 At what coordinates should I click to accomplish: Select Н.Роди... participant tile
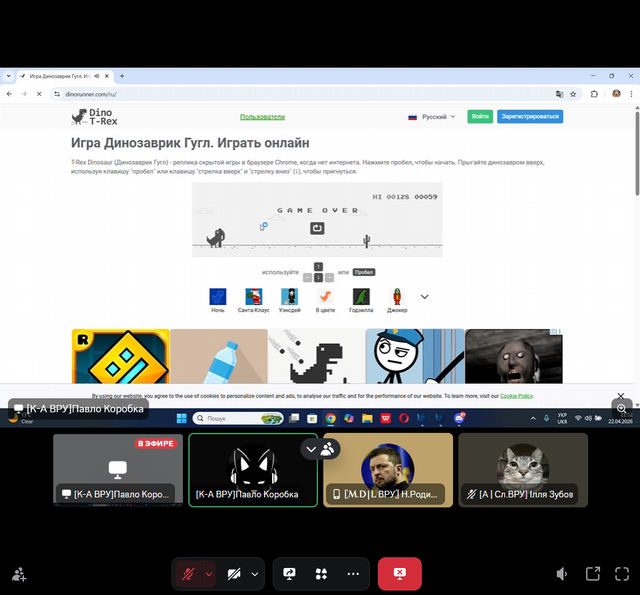tap(388, 470)
